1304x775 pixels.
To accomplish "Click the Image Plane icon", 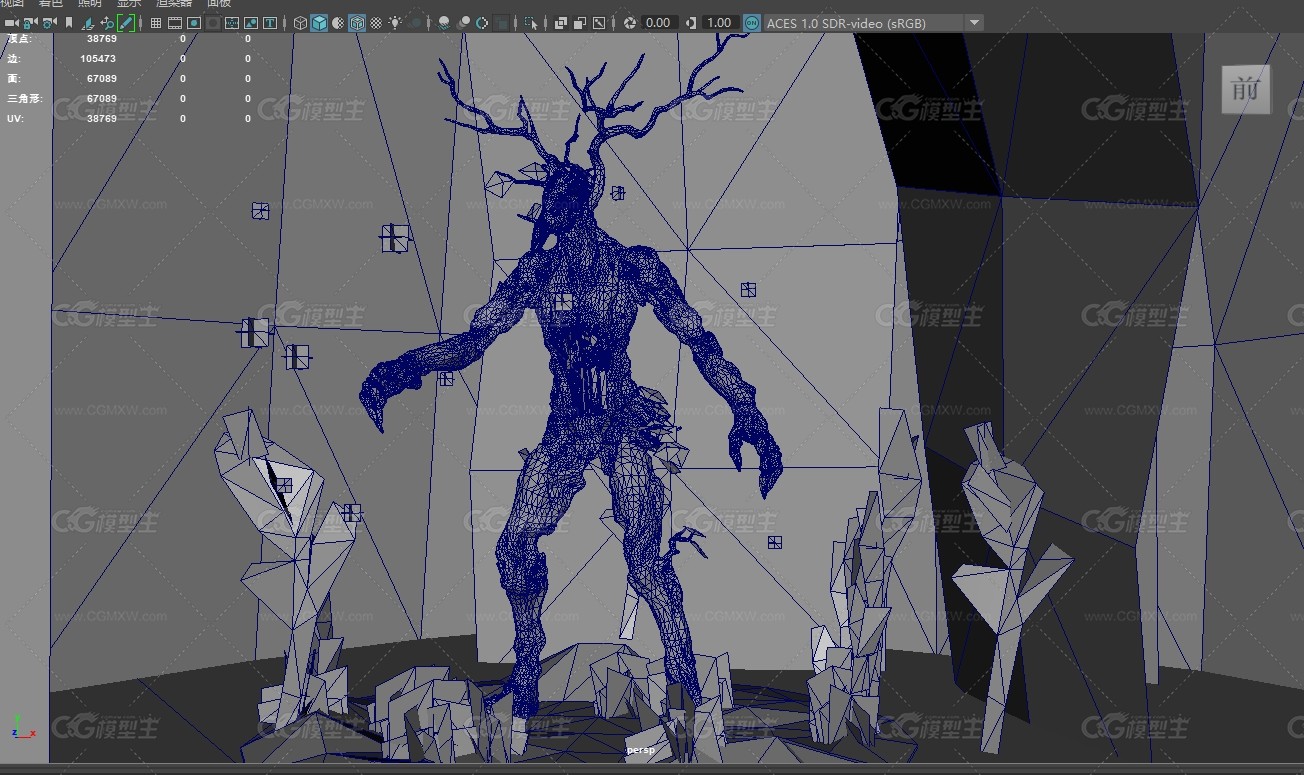I will (88, 23).
